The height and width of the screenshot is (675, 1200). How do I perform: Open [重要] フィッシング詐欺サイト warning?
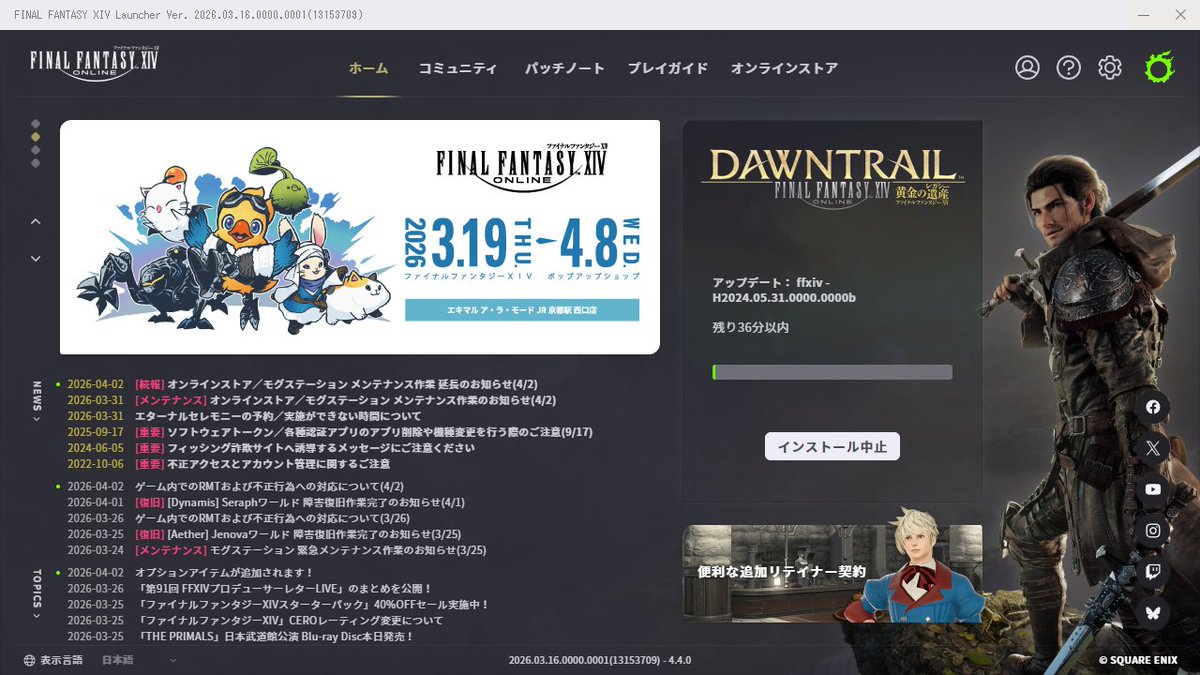[304, 448]
